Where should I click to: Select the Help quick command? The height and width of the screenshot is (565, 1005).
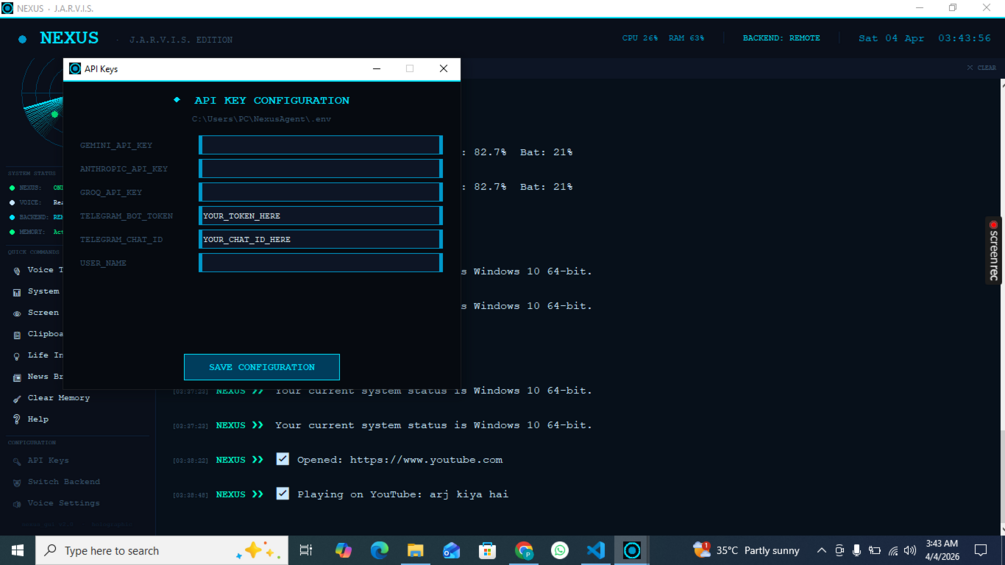(x=38, y=419)
